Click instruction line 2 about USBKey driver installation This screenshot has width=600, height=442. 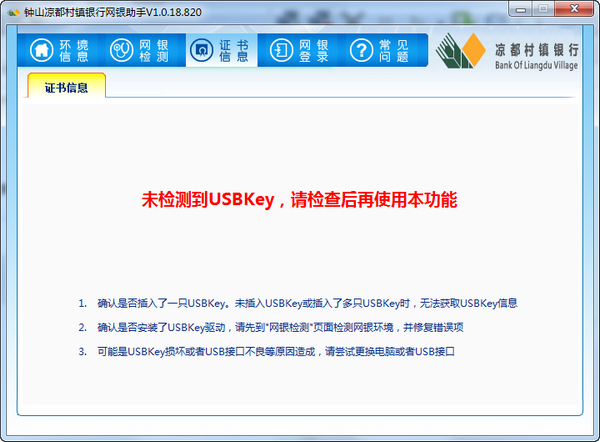point(294,328)
